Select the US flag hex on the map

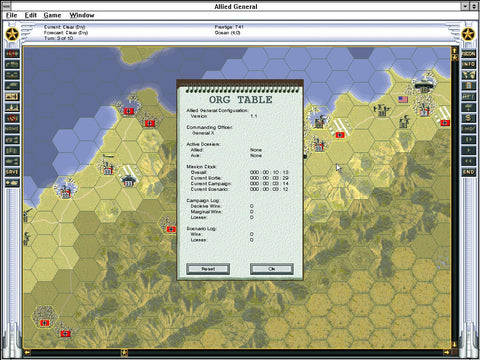tap(403, 99)
